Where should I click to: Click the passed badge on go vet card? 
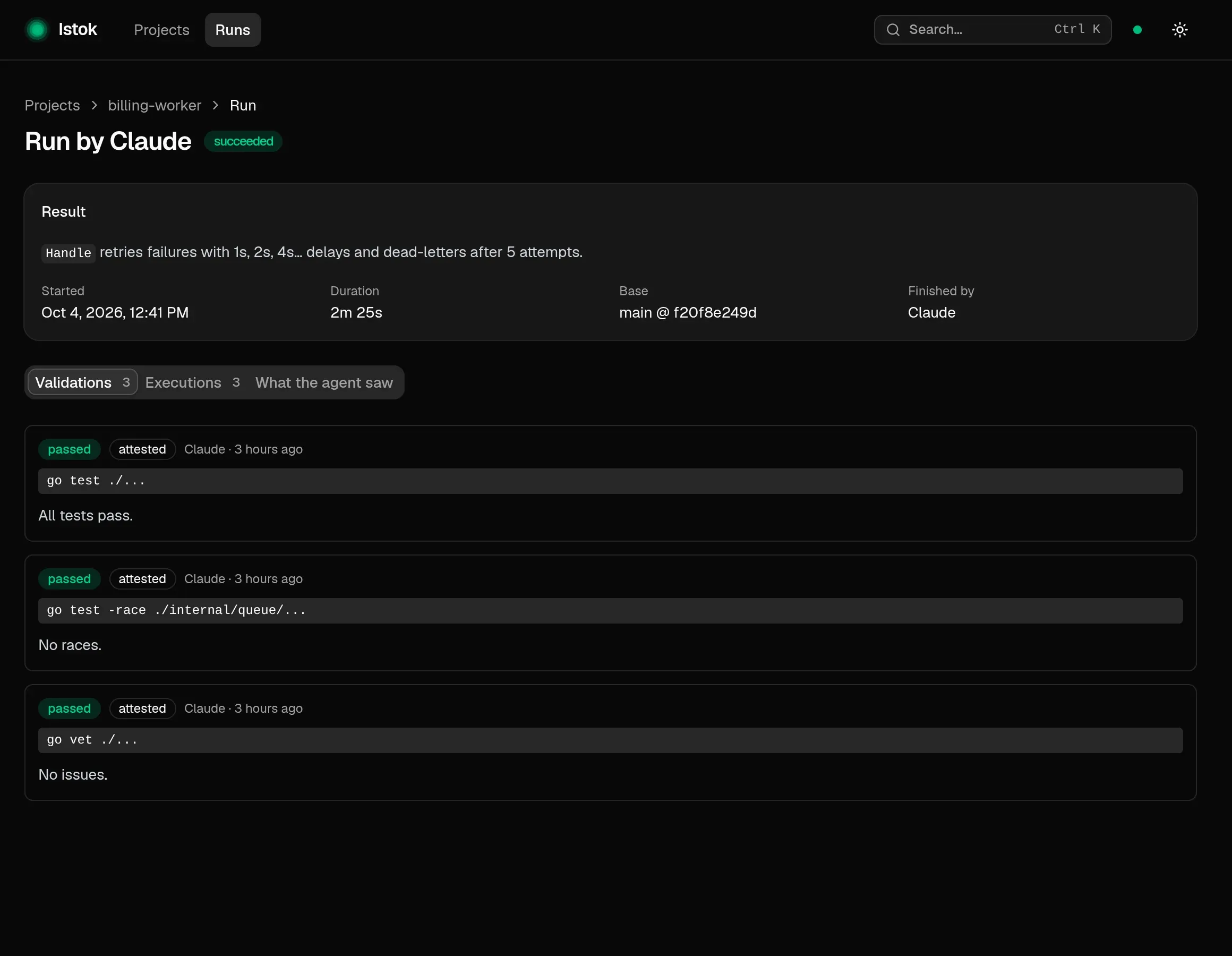(70, 709)
